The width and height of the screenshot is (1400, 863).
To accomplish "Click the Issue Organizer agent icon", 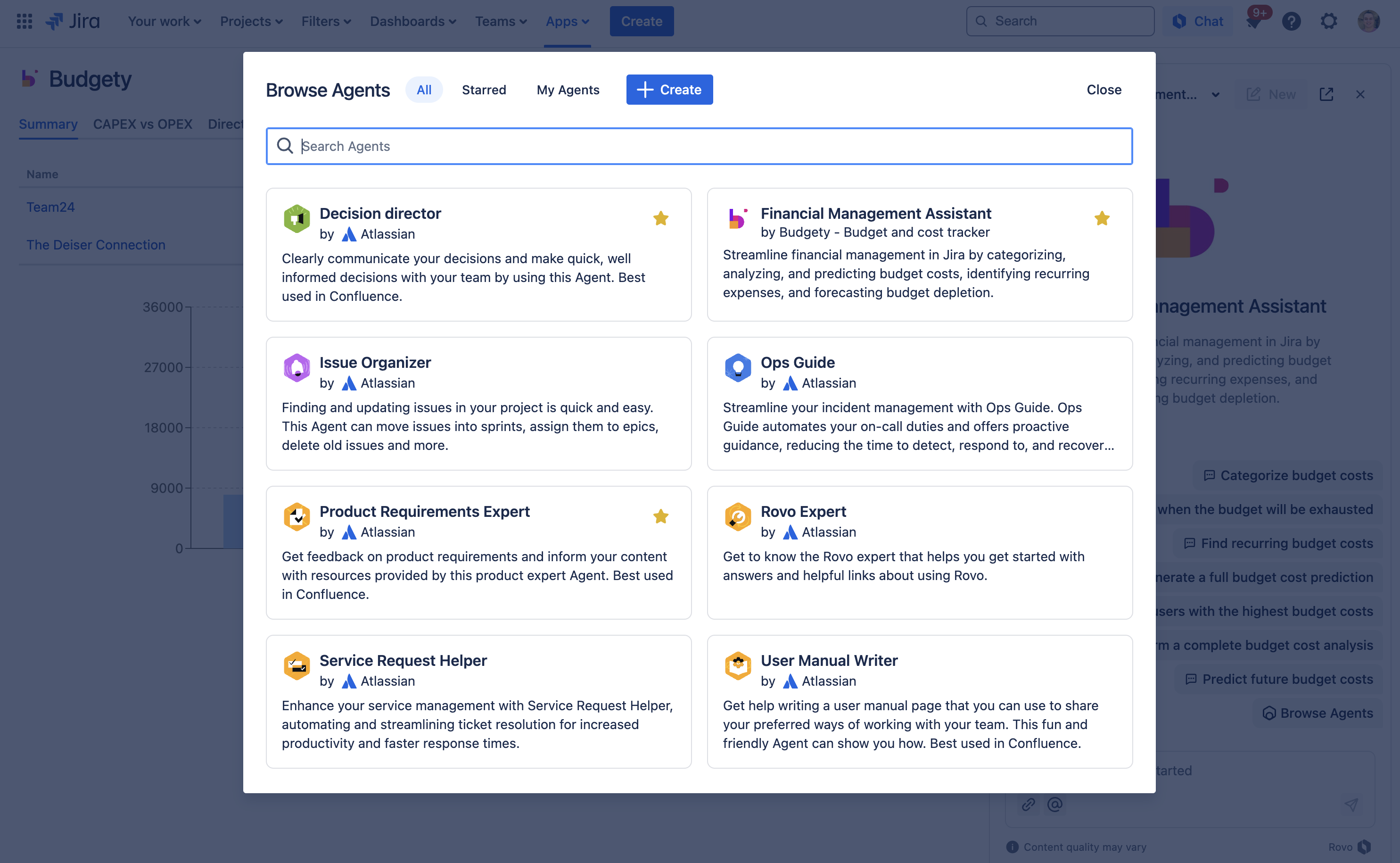I will 296,367.
